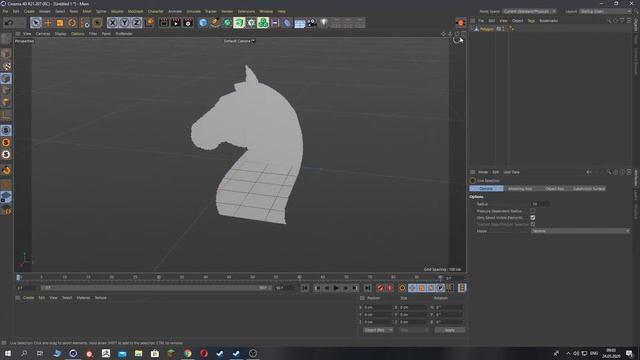Toggle the X axis lock

(x=113, y=23)
